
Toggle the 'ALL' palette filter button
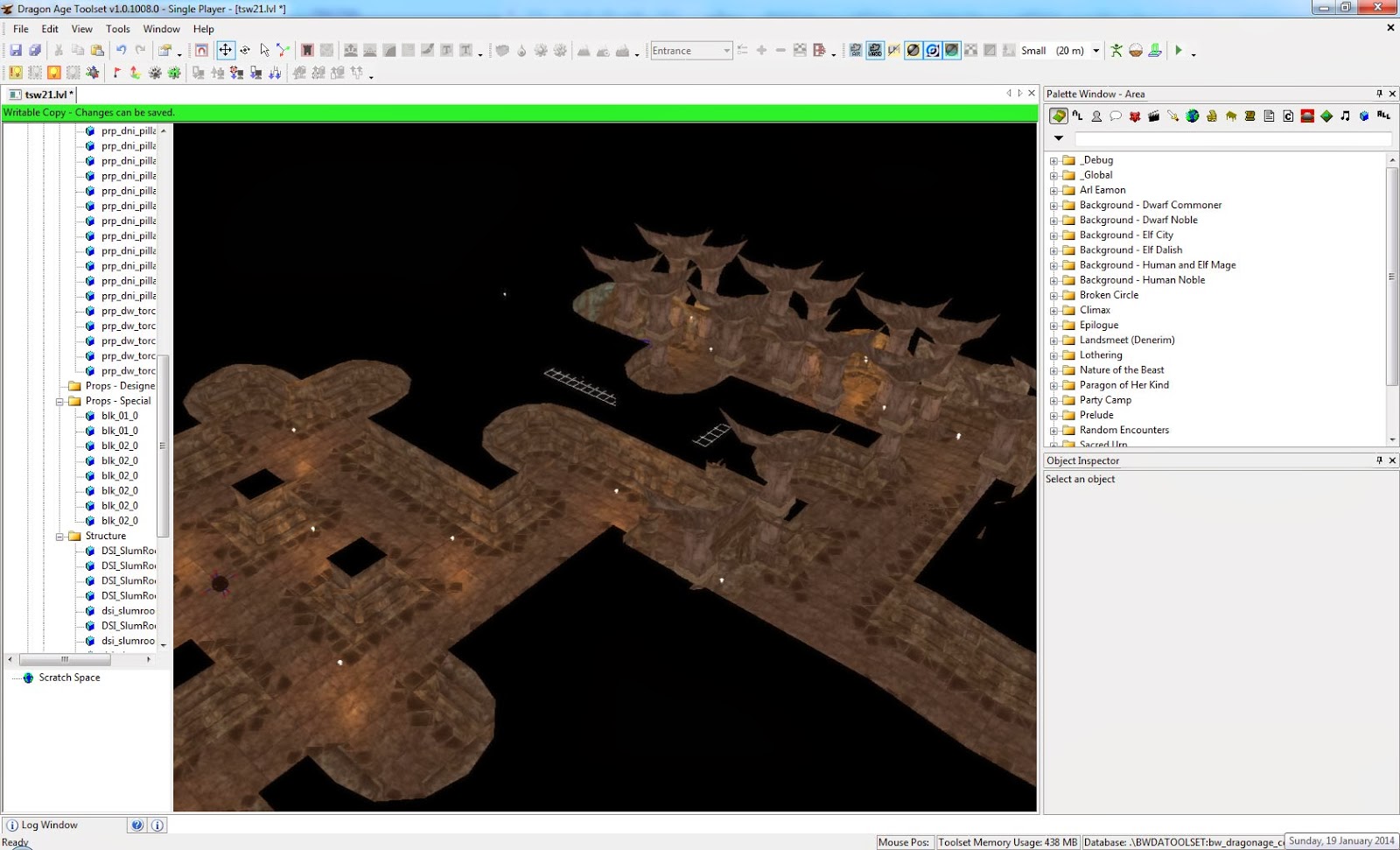(x=1384, y=116)
